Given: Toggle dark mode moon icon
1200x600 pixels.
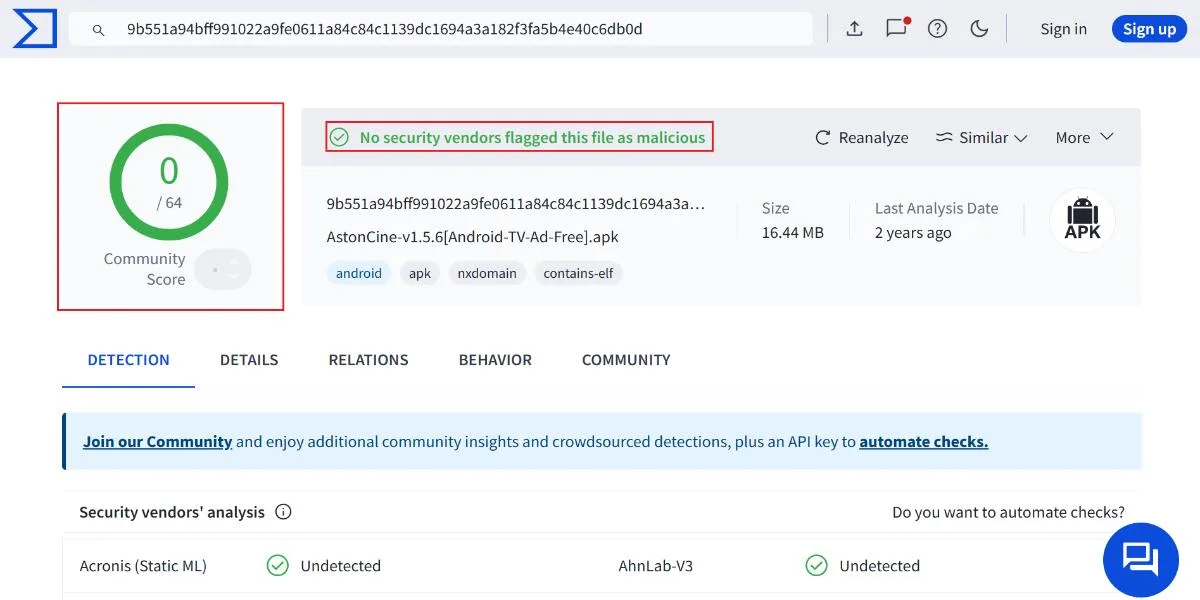Looking at the screenshot, I should [979, 29].
